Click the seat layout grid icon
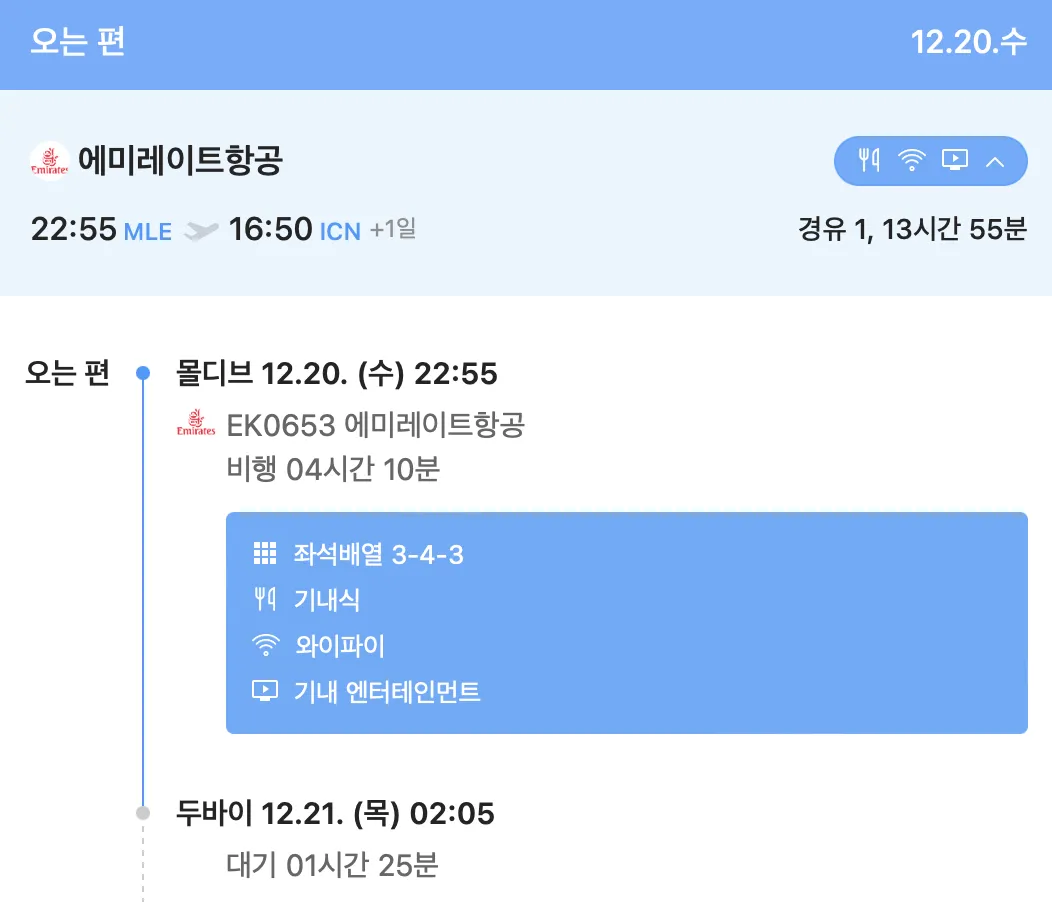The height and width of the screenshot is (902, 1052). click(264, 554)
